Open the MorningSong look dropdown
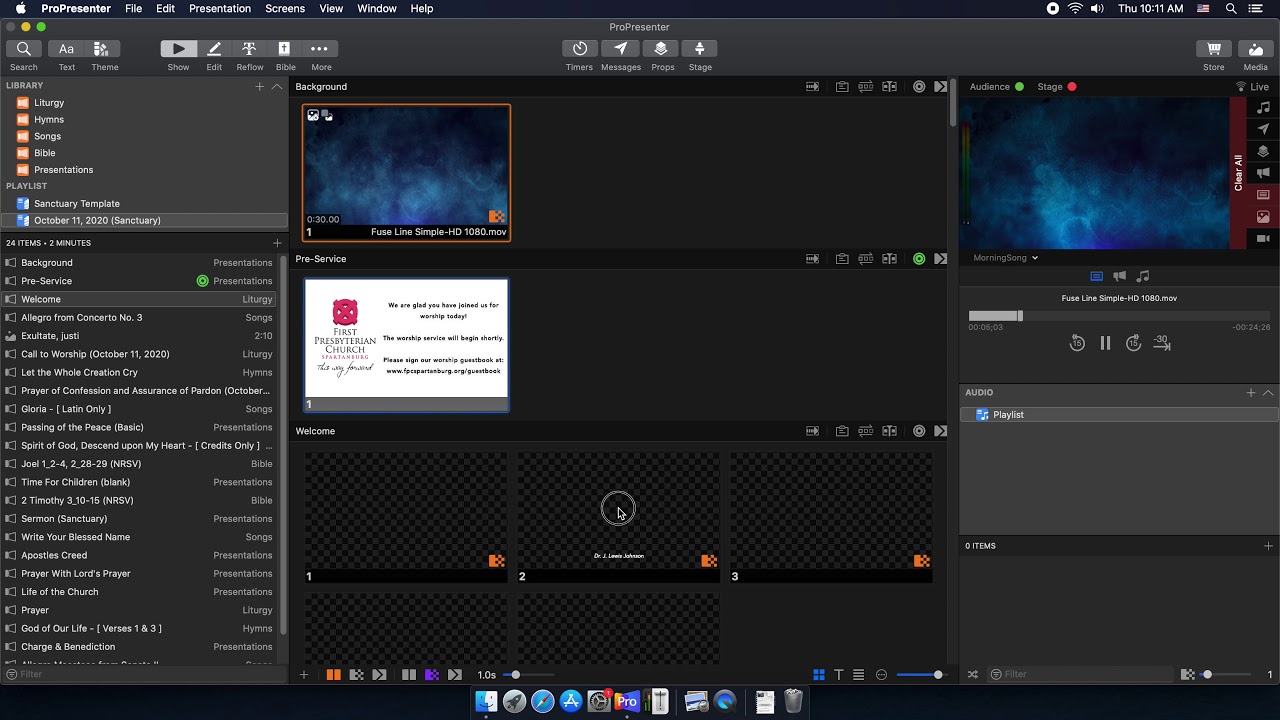 point(1005,258)
